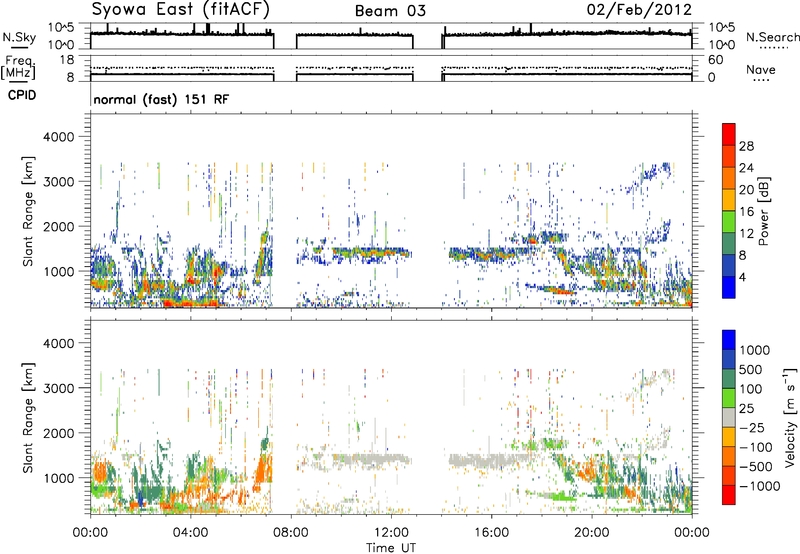Click the bright blue bottom Power colorbar segment
This screenshot has width=800, height=554.
pyautogui.click(x=729, y=287)
